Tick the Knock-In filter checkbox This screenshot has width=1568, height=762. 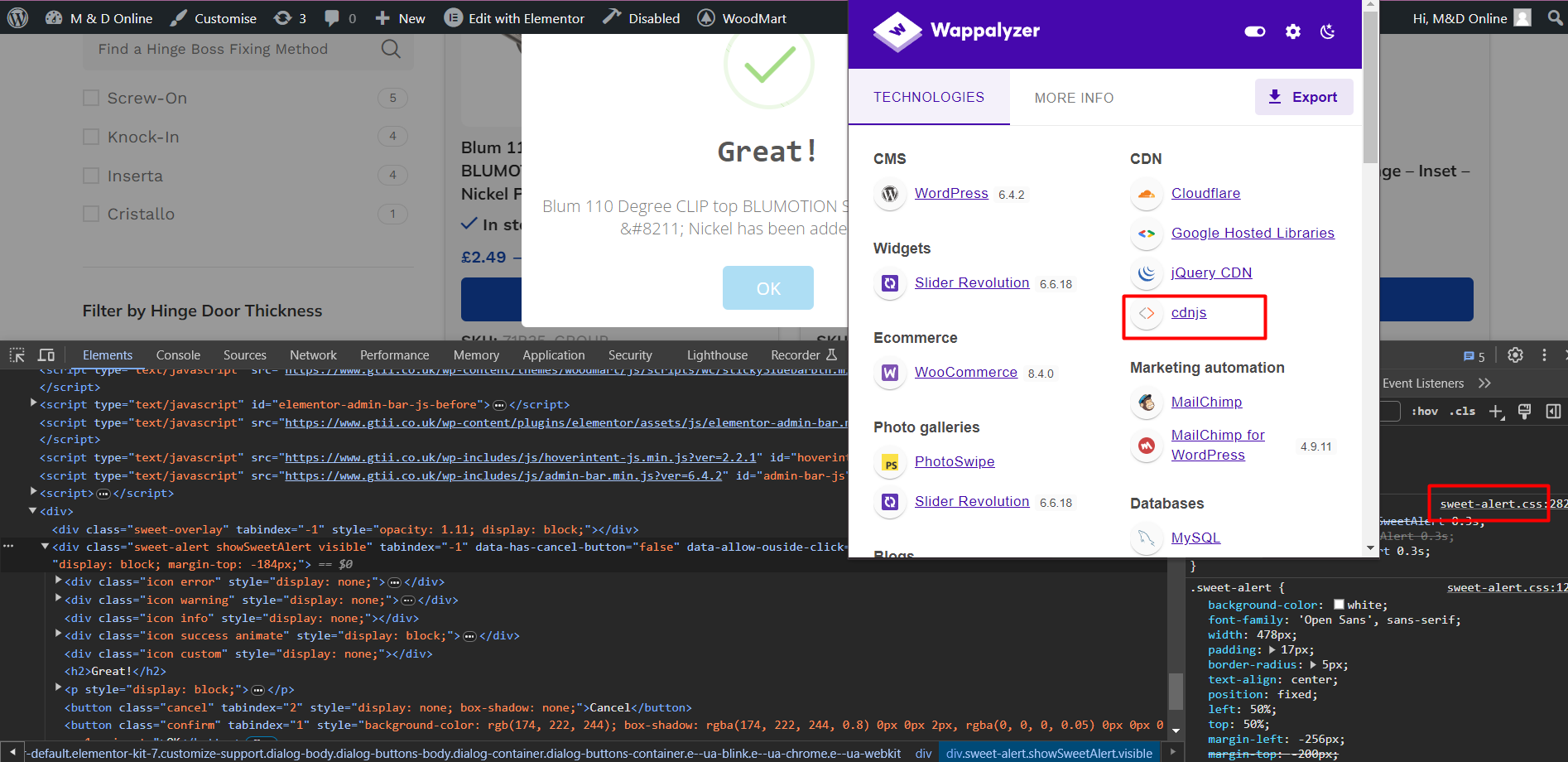click(x=91, y=137)
